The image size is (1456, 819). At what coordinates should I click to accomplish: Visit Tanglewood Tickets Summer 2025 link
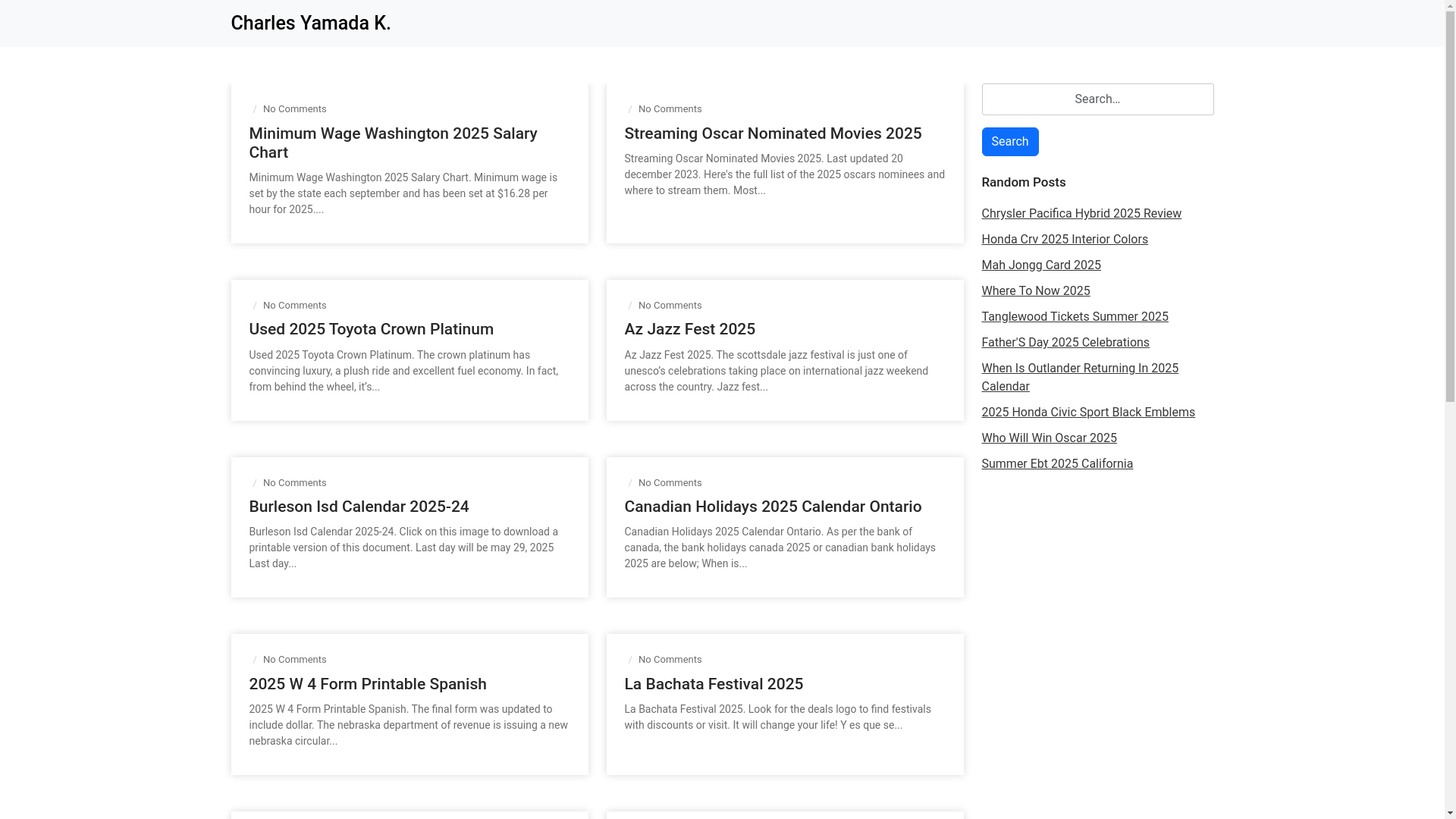(x=1075, y=317)
